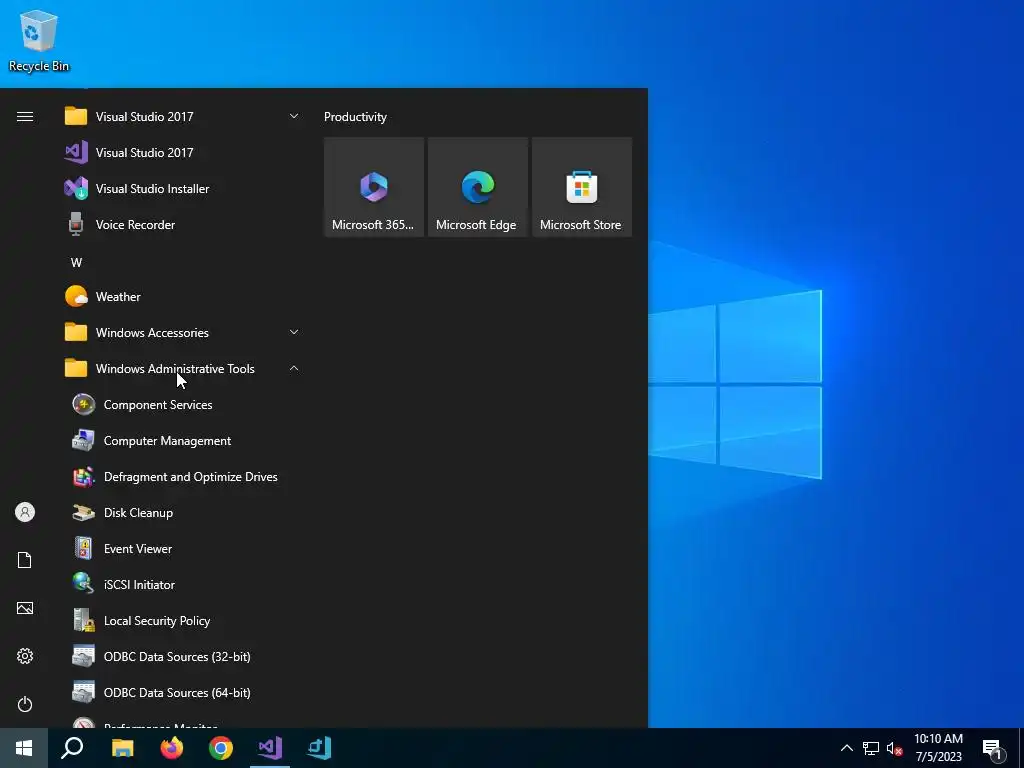Open the Microsoft Edge tile
The width and height of the screenshot is (1024, 768).
click(477, 187)
